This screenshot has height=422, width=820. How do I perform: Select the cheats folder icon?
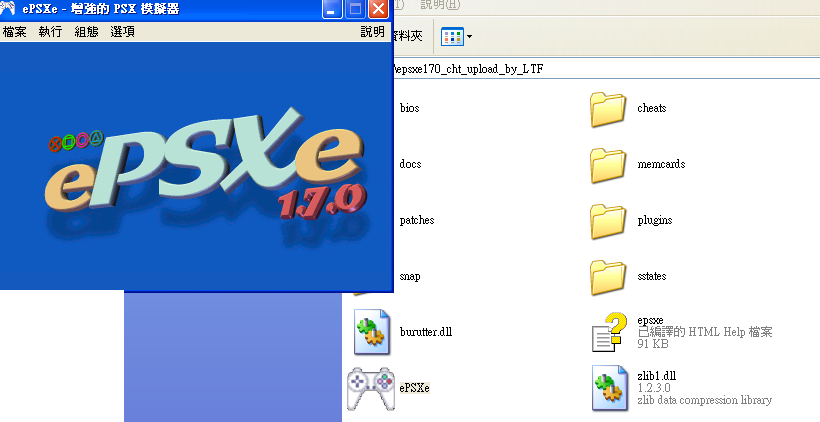(x=608, y=109)
